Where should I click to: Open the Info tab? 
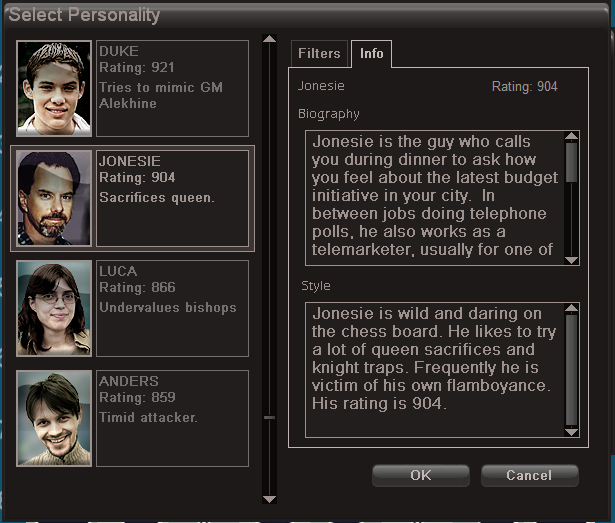pos(371,53)
